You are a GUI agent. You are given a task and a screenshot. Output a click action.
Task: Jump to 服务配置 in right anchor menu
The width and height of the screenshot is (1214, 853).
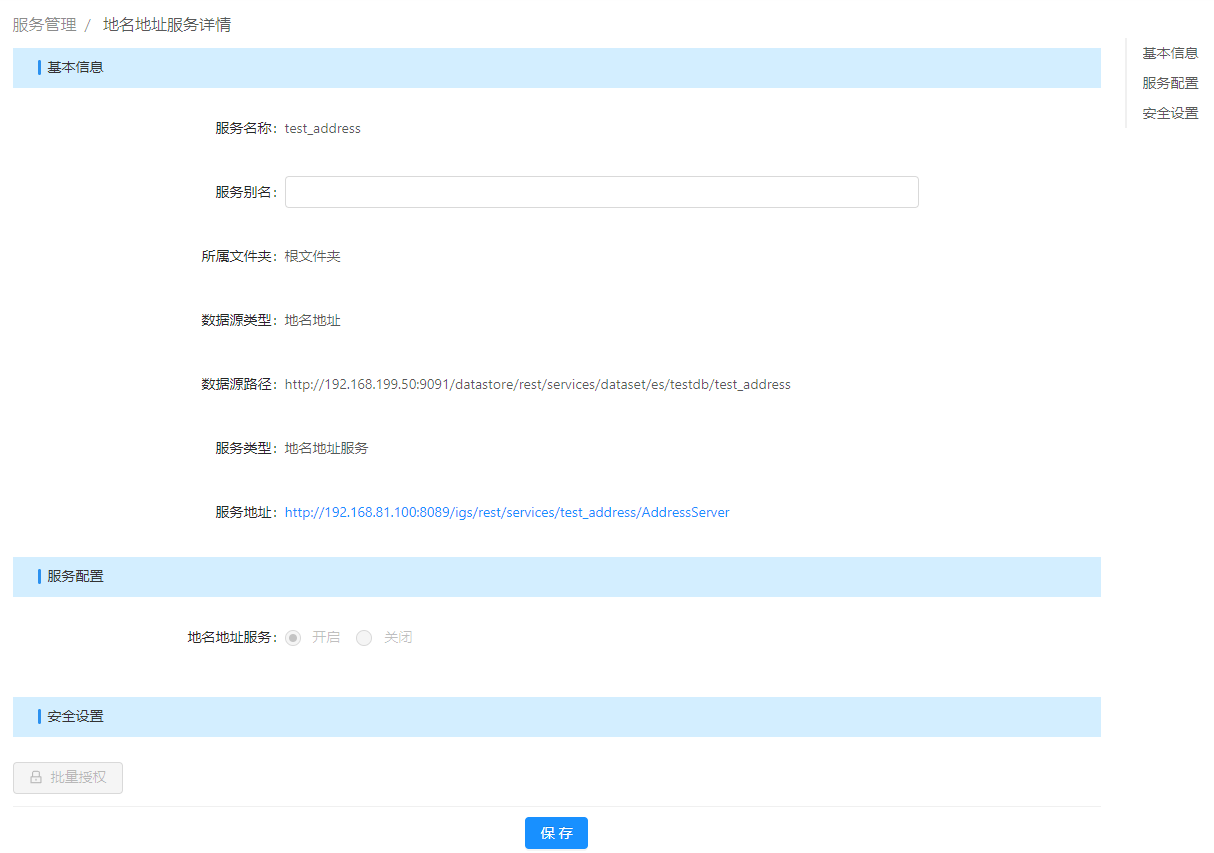point(1170,83)
